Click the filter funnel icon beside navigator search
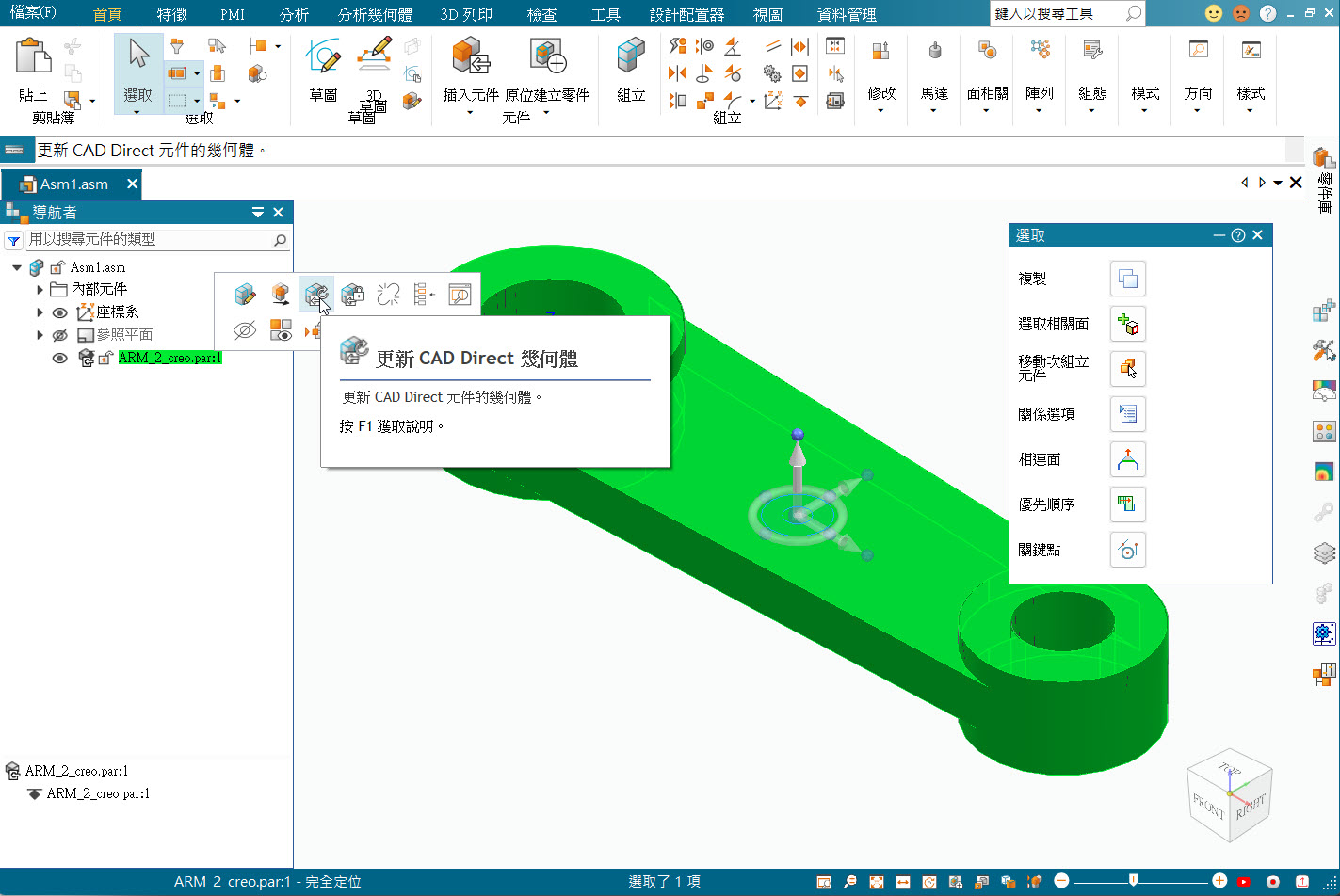Image resolution: width=1340 pixels, height=896 pixels. pos(13,240)
